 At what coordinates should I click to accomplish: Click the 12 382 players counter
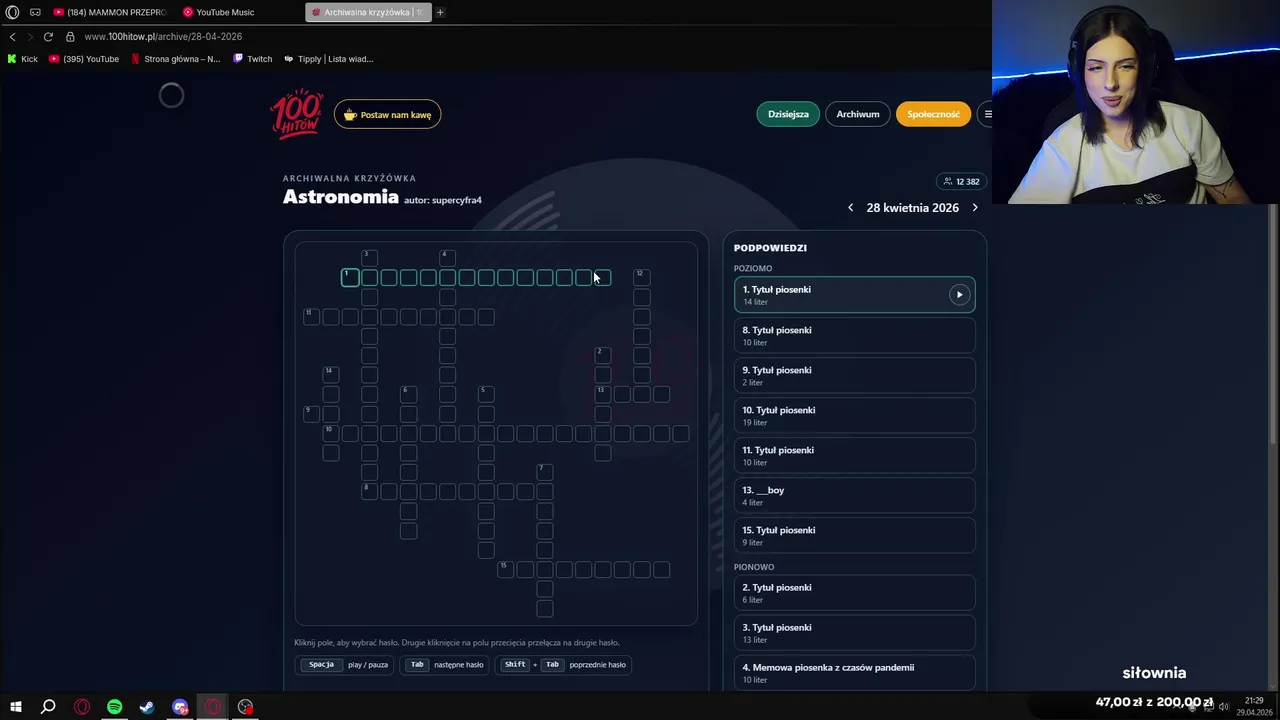tap(961, 182)
